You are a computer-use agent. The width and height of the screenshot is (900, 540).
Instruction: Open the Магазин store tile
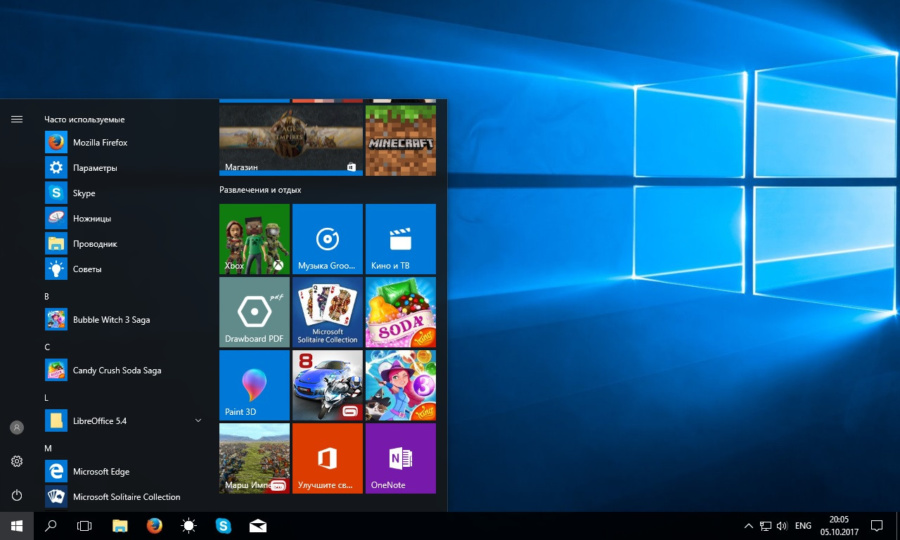coord(291,139)
